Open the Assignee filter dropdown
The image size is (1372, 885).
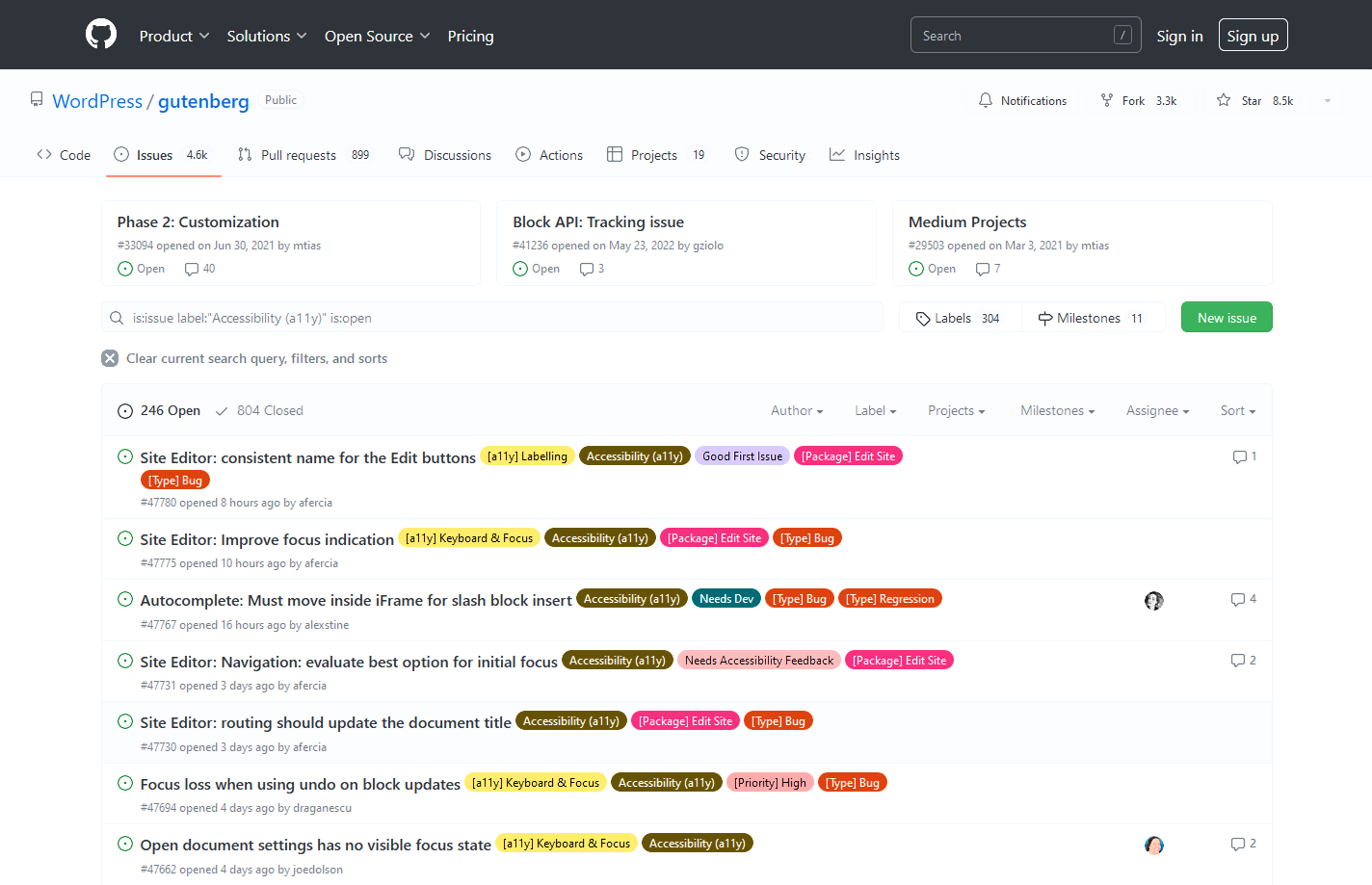click(1158, 411)
